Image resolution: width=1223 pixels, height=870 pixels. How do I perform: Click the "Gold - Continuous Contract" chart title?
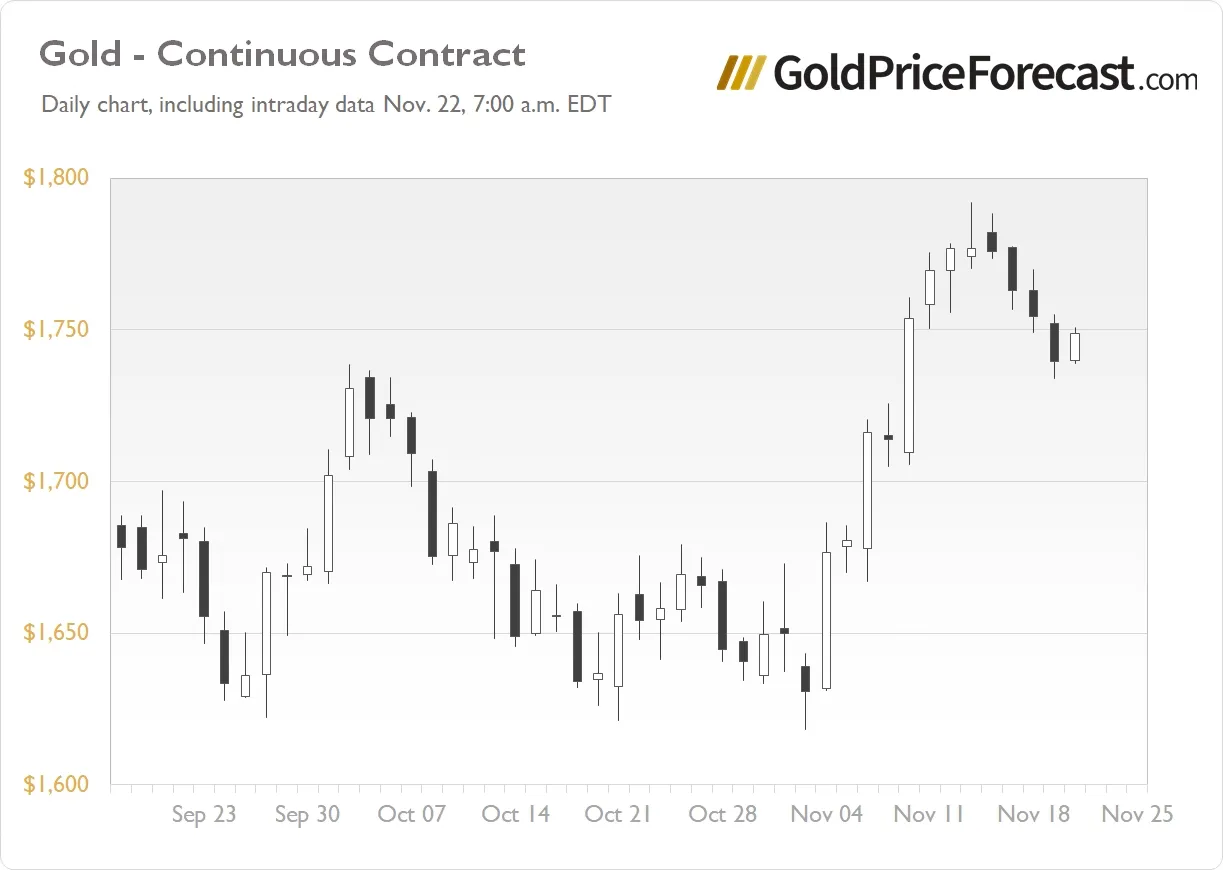click(282, 54)
